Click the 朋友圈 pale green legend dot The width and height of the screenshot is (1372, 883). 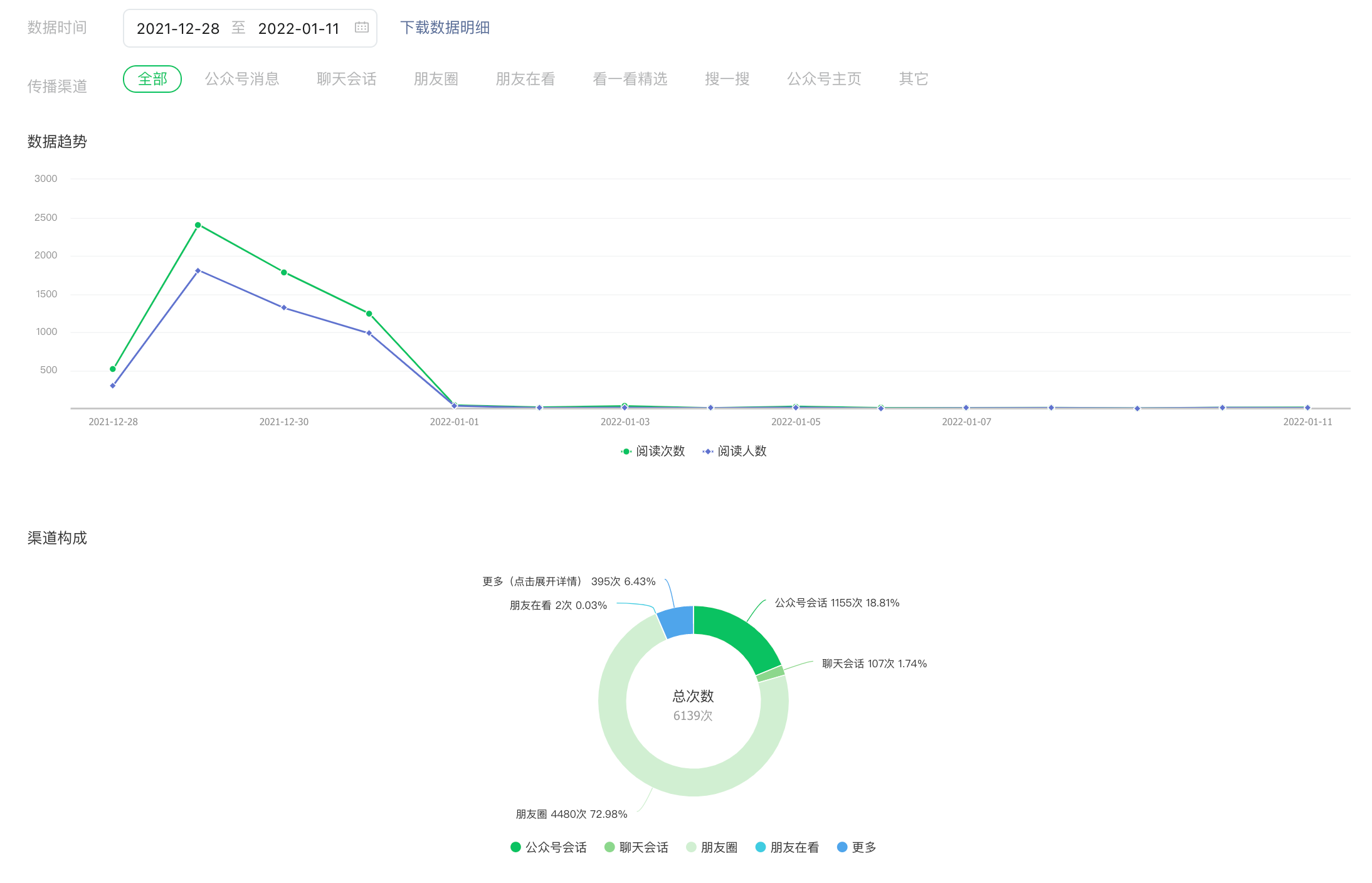click(691, 847)
